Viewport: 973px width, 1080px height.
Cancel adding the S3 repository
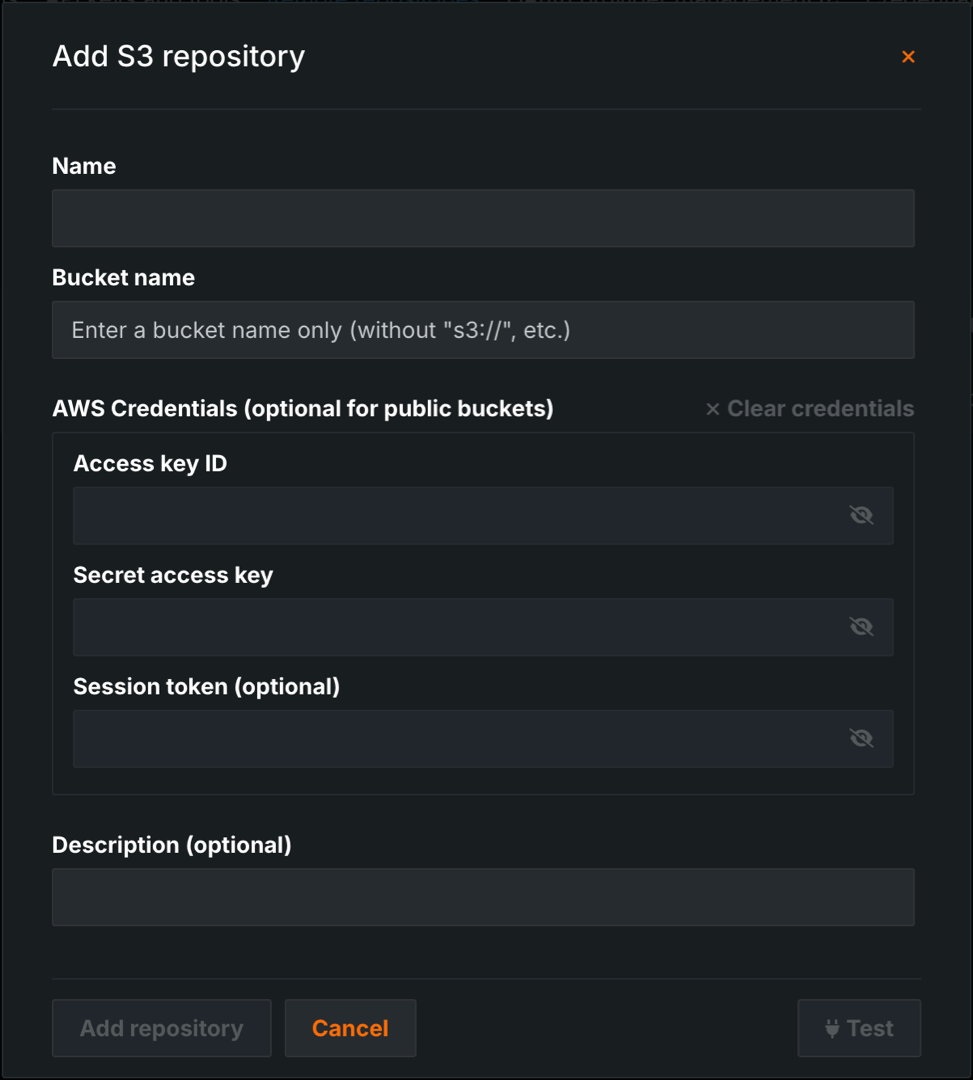tap(350, 1028)
